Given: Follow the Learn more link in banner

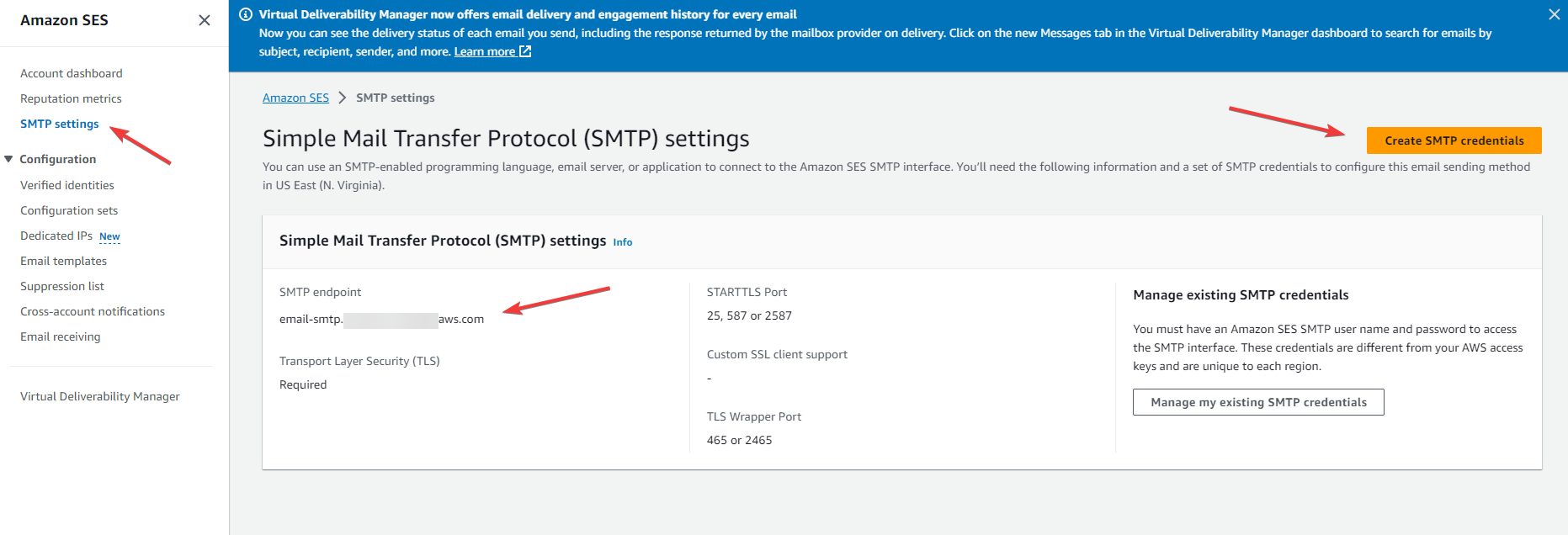Looking at the screenshot, I should tap(485, 51).
